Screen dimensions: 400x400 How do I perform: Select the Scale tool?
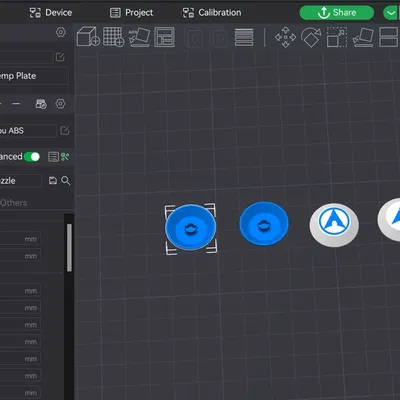coord(337,37)
